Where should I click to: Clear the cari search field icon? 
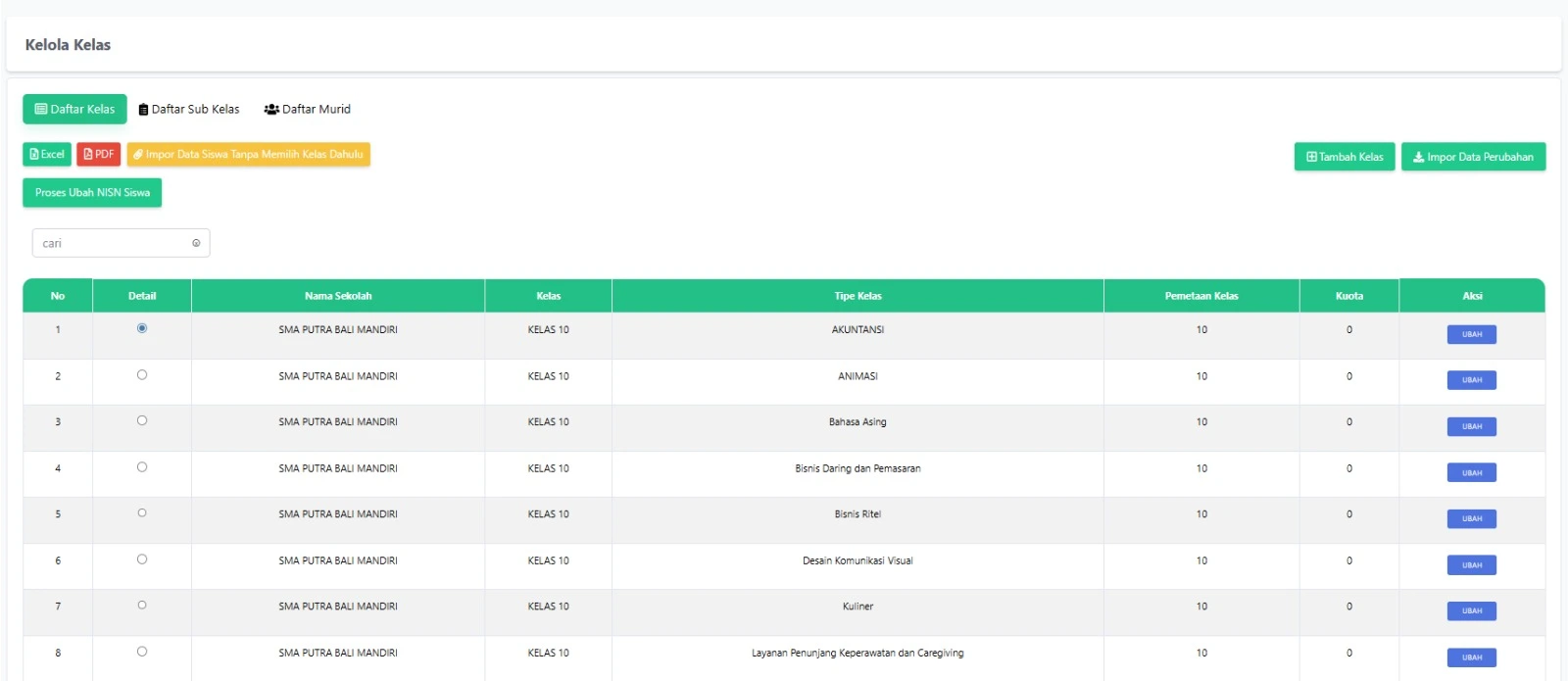coord(196,243)
